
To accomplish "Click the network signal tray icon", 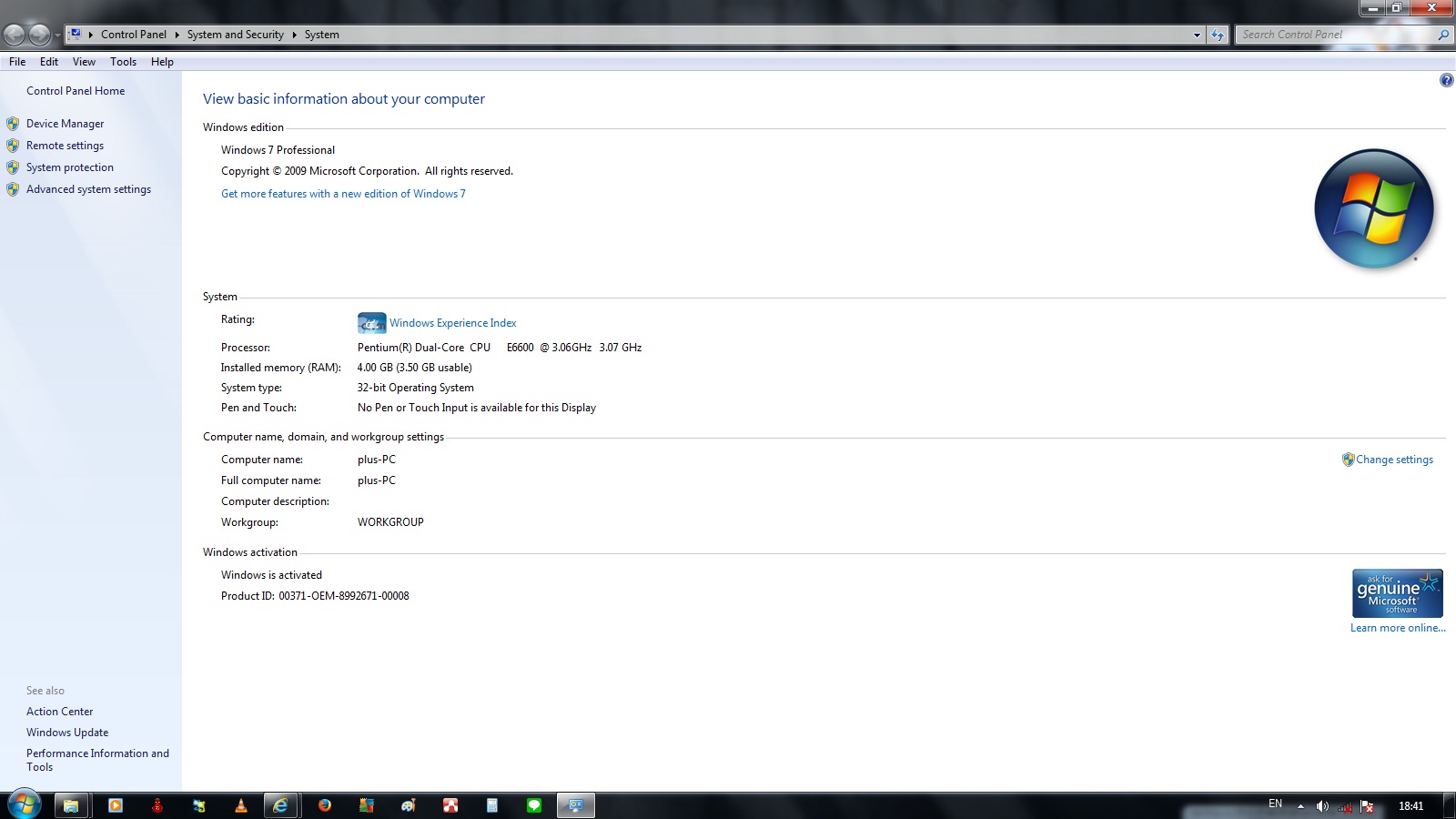I will click(x=1345, y=806).
